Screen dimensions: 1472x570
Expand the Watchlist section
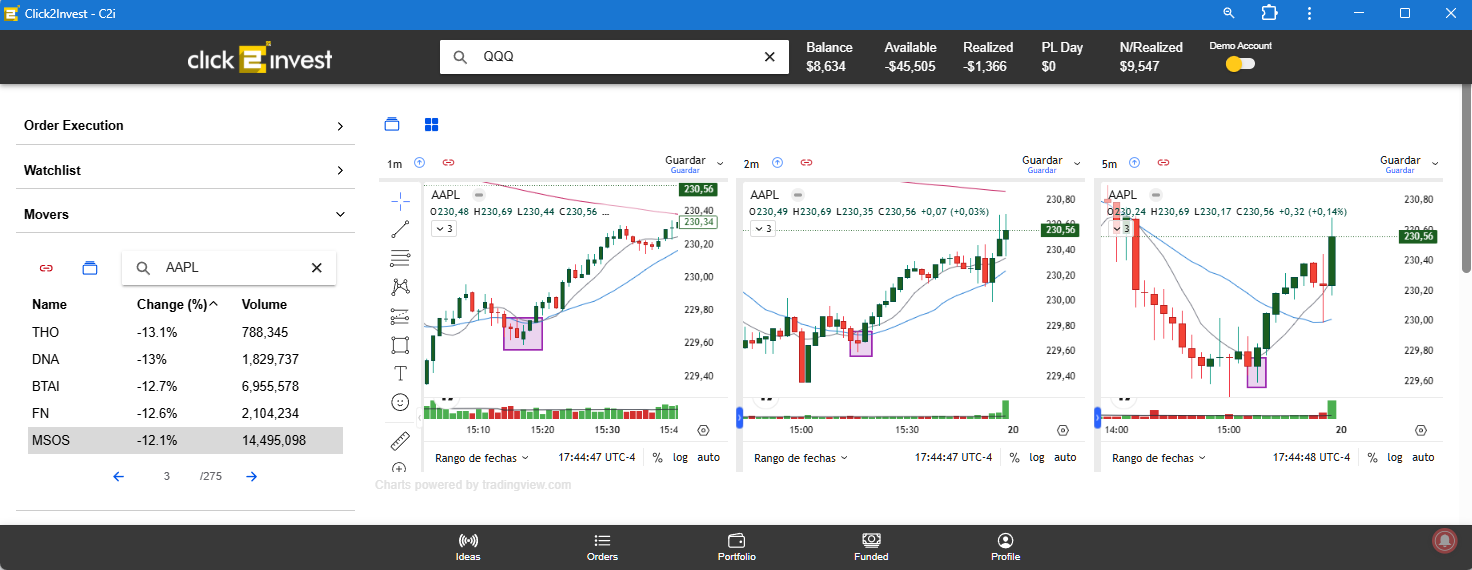click(185, 170)
